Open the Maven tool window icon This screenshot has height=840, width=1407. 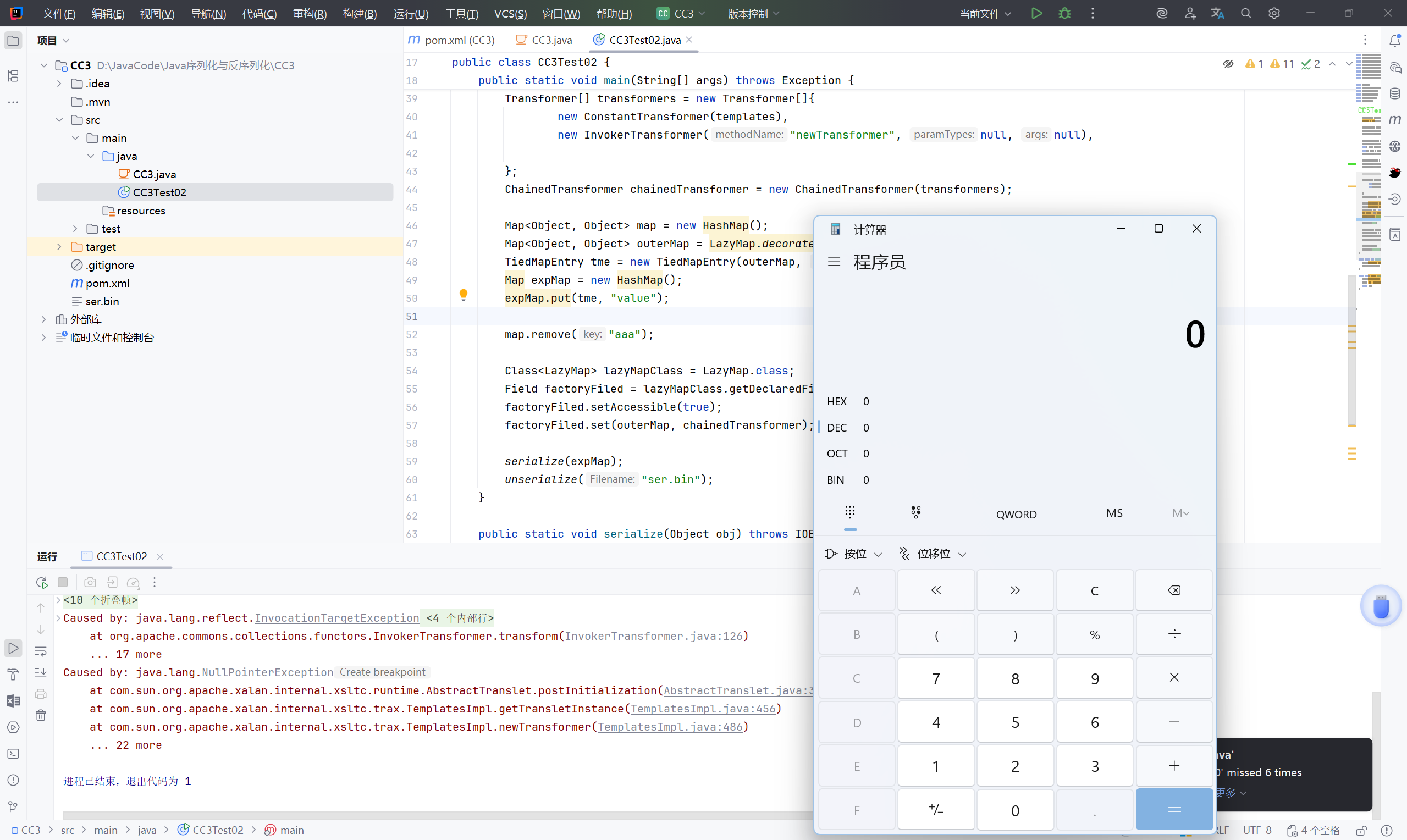coord(1394,119)
